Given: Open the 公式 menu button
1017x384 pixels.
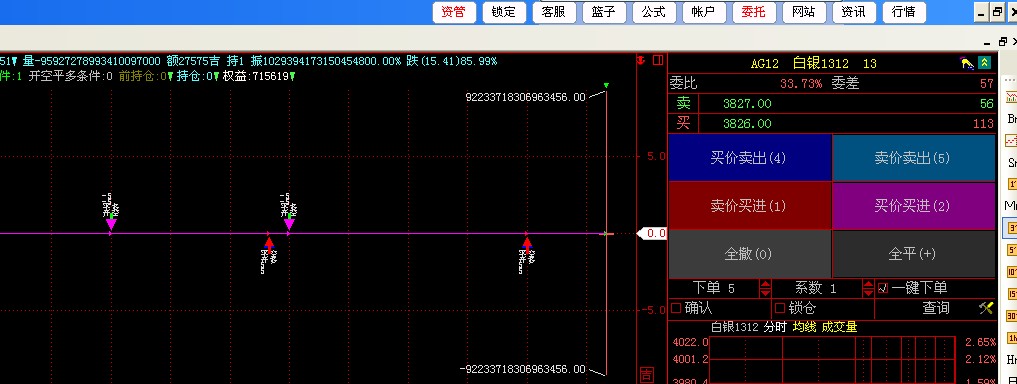Looking at the screenshot, I should point(654,12).
